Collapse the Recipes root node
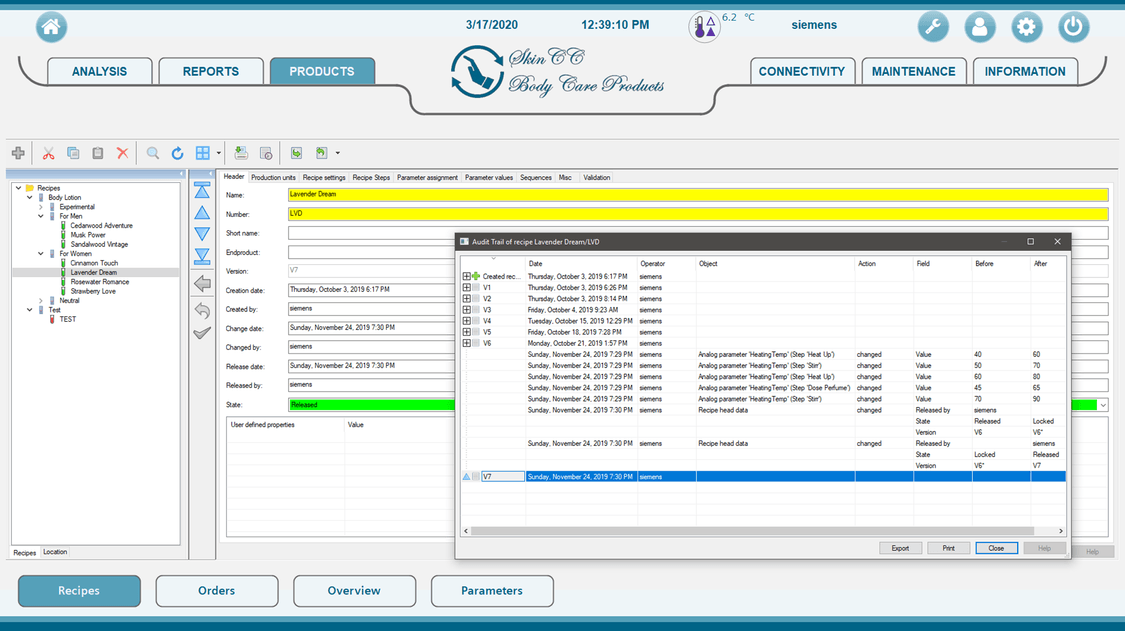 [x=19, y=188]
